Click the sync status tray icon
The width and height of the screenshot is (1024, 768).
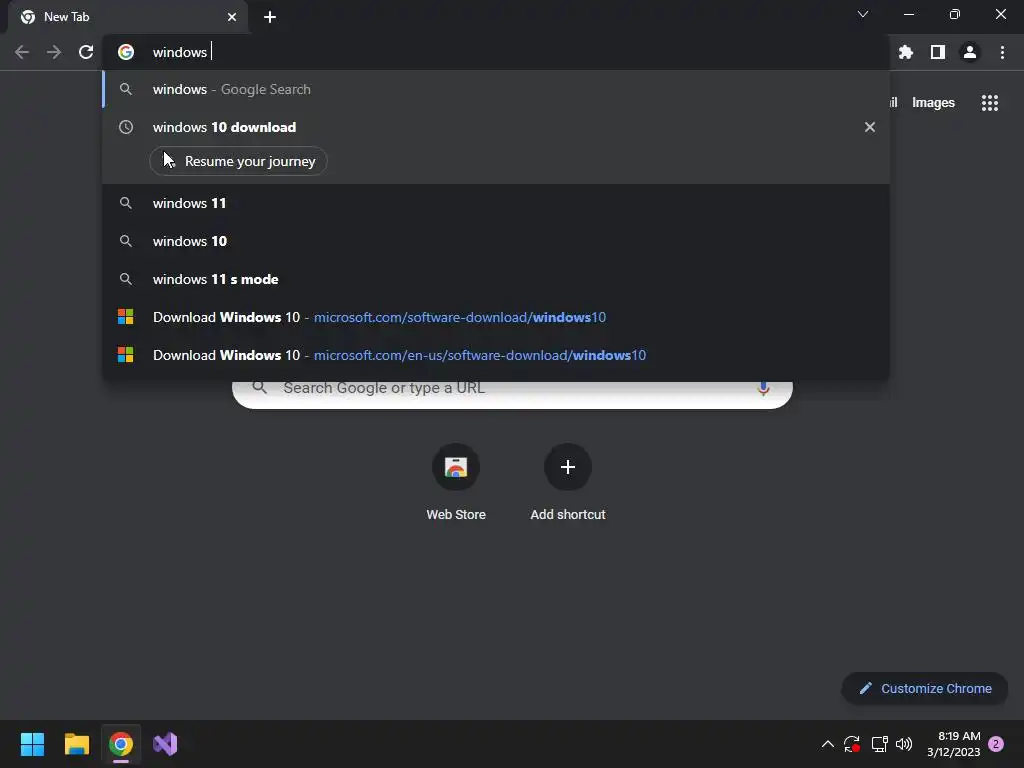pos(852,744)
